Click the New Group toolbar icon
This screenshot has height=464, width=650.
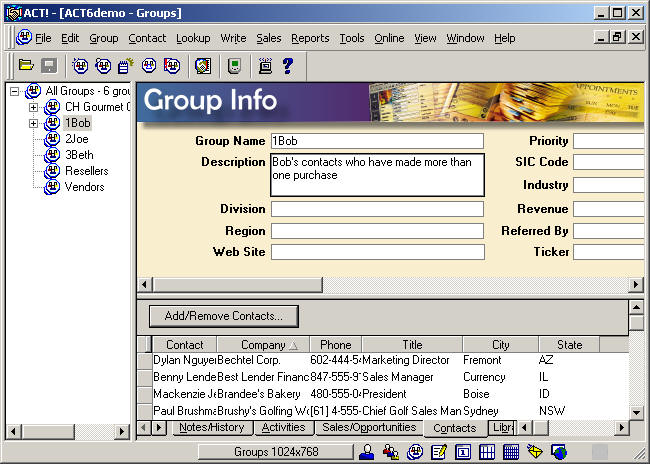pos(80,66)
